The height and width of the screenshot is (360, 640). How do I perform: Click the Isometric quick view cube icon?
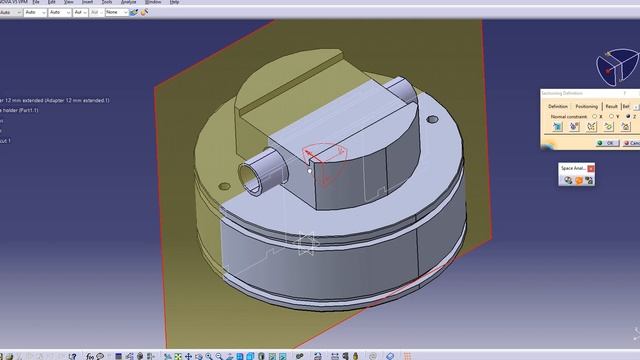[x=250, y=356]
